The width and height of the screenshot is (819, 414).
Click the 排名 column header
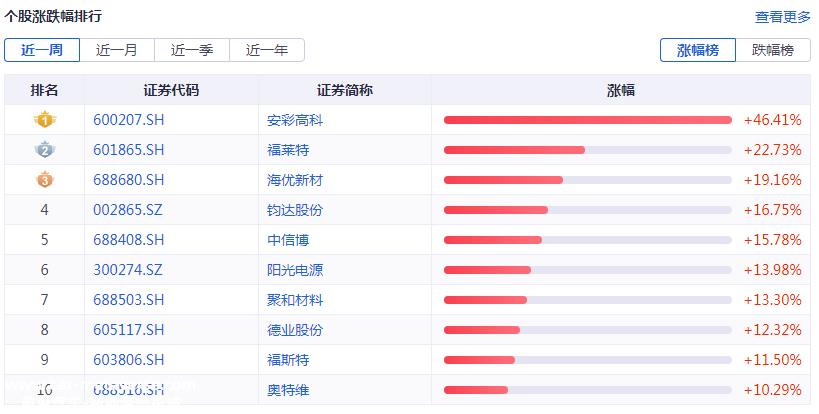pos(44,90)
